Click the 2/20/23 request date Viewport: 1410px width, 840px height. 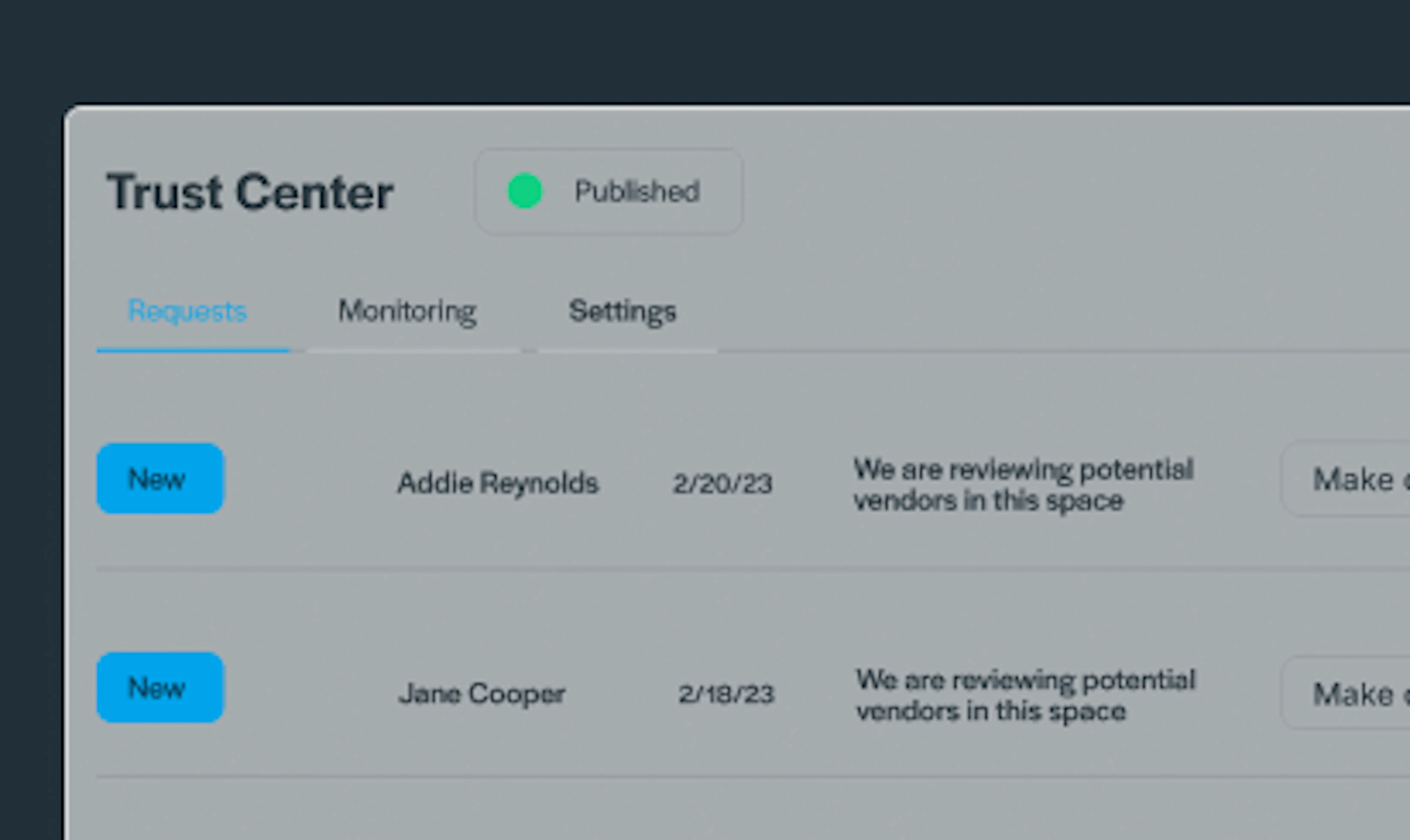point(723,483)
